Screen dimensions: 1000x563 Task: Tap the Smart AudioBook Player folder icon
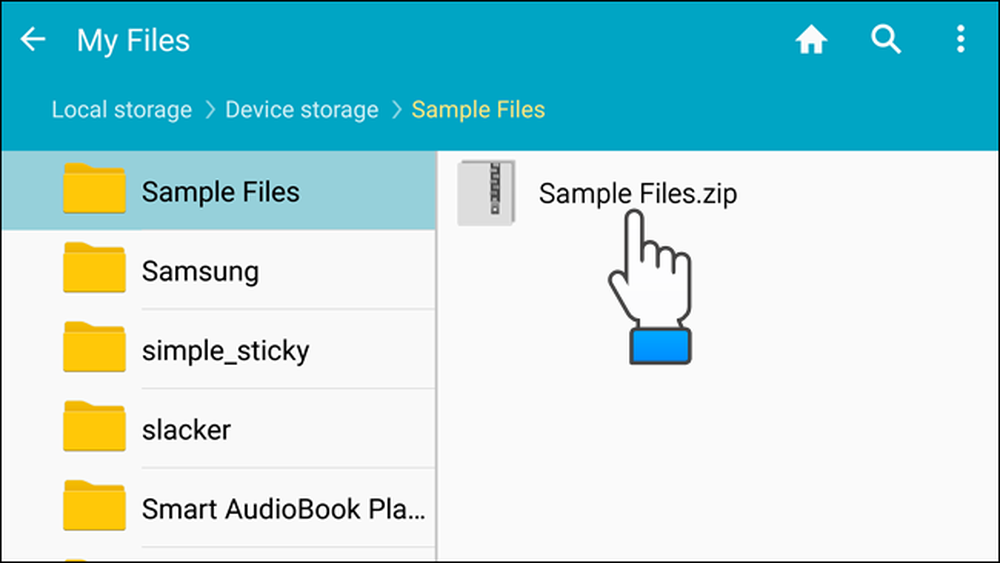94,505
